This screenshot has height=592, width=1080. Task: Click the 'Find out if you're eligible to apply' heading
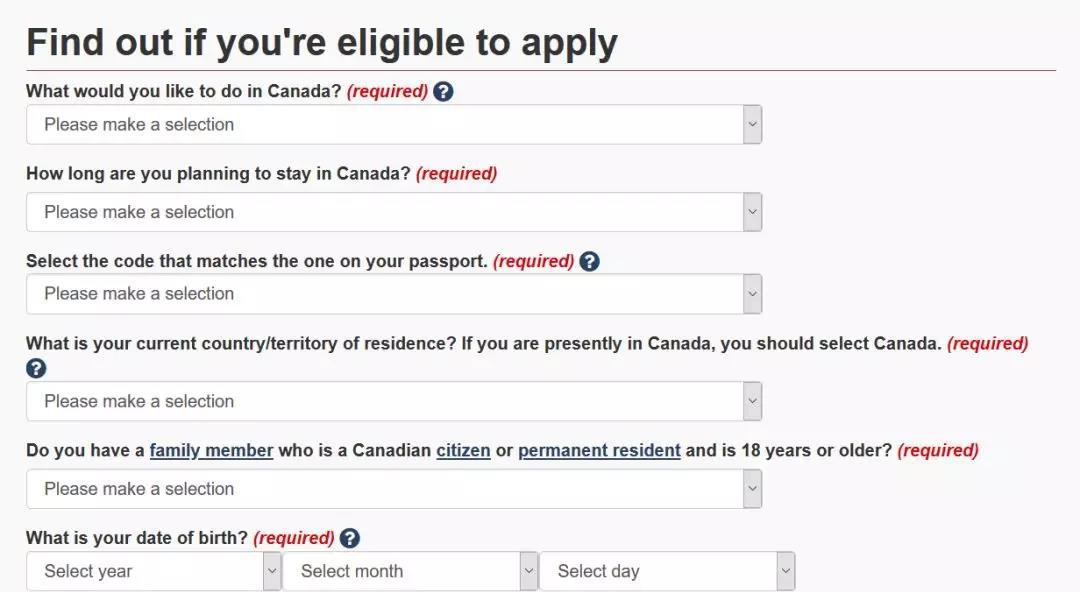tap(322, 43)
